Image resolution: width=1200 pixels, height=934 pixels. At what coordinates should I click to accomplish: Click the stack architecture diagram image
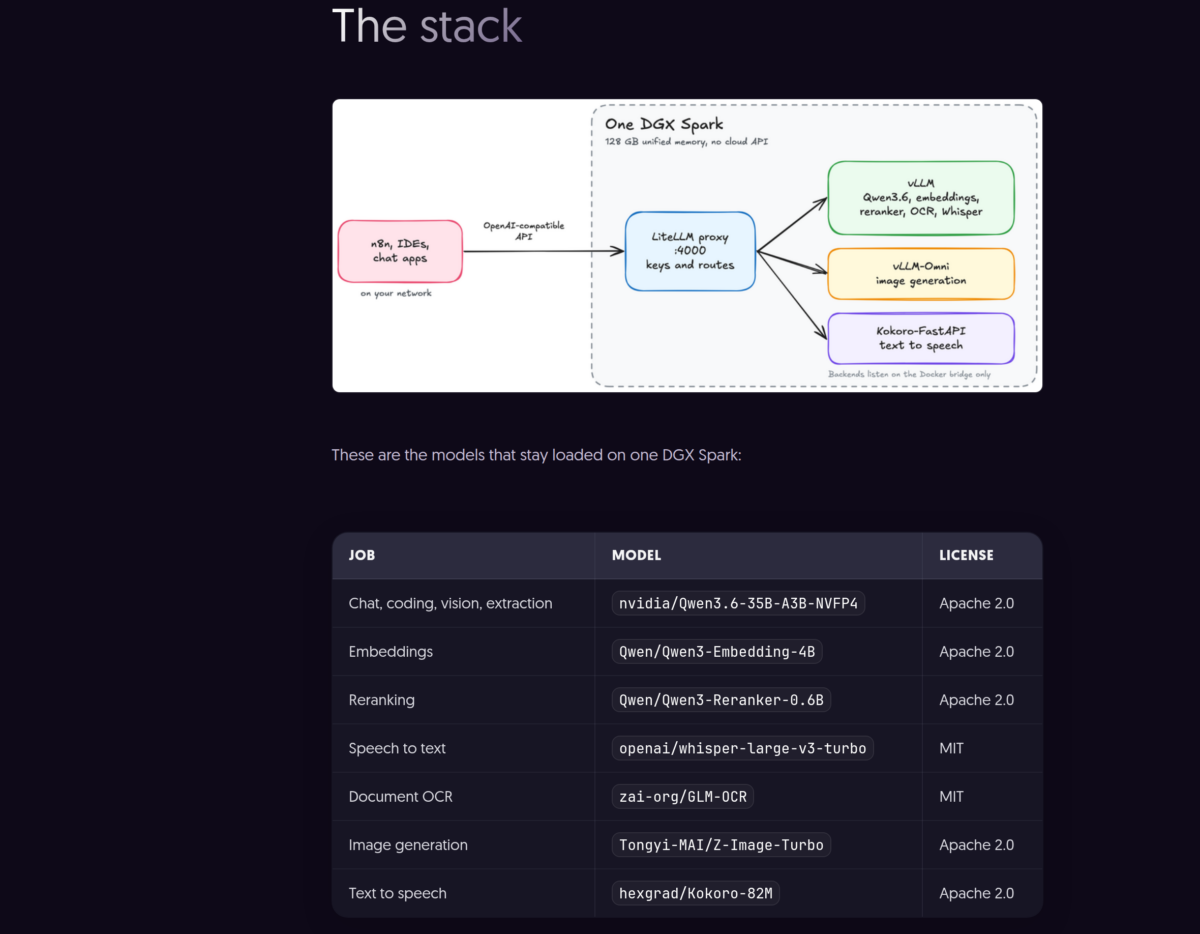click(687, 245)
